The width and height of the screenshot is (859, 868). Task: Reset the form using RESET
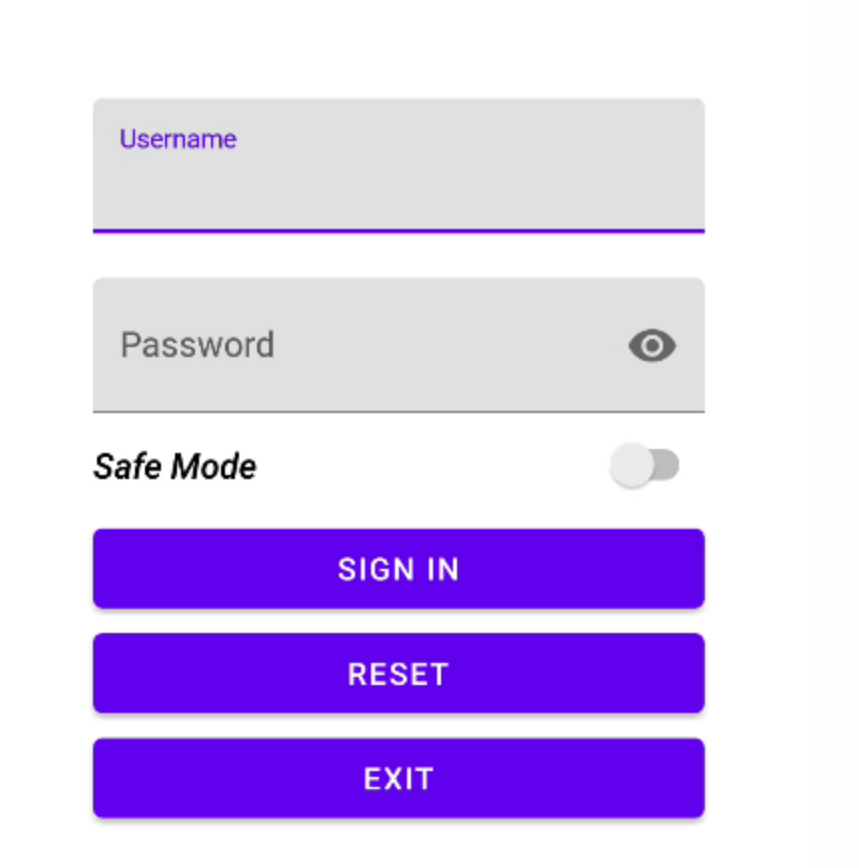[x=399, y=673]
